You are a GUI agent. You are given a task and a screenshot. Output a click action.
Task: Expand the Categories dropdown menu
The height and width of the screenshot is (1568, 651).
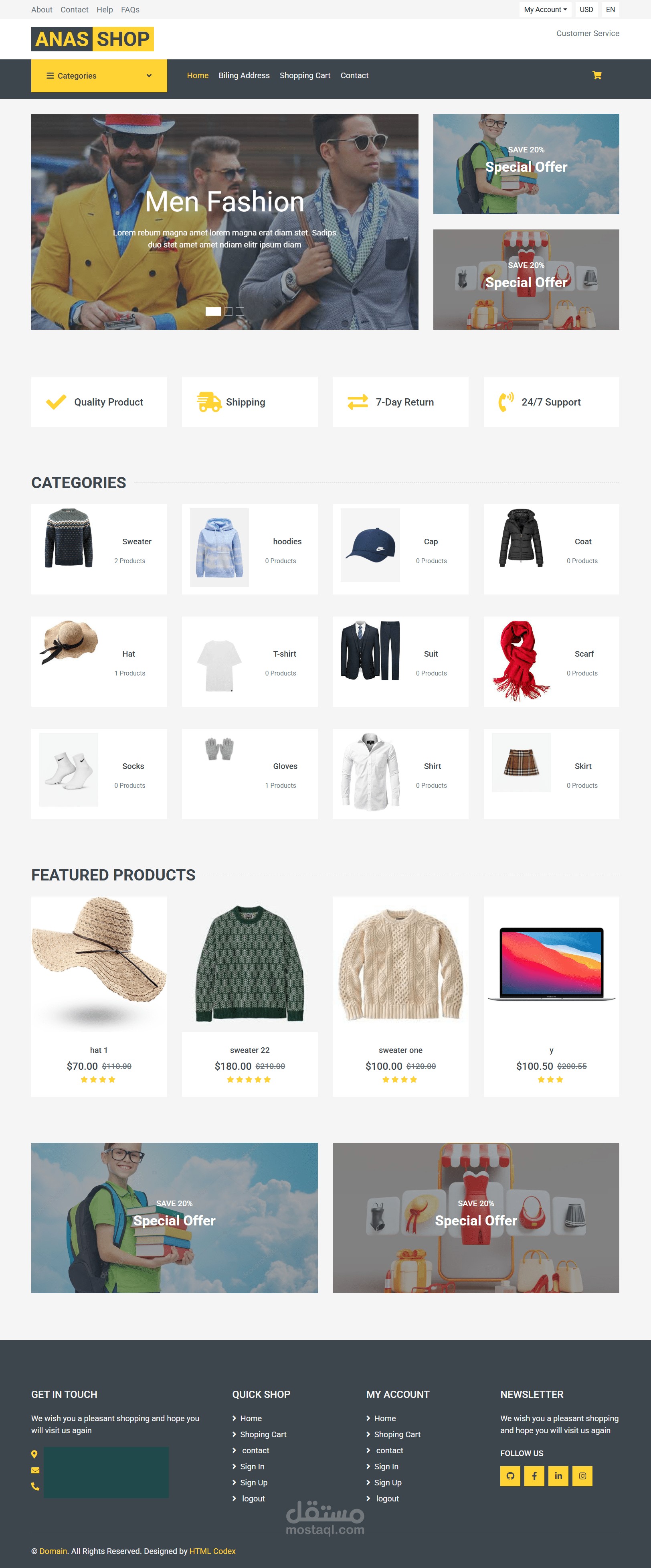(99, 75)
